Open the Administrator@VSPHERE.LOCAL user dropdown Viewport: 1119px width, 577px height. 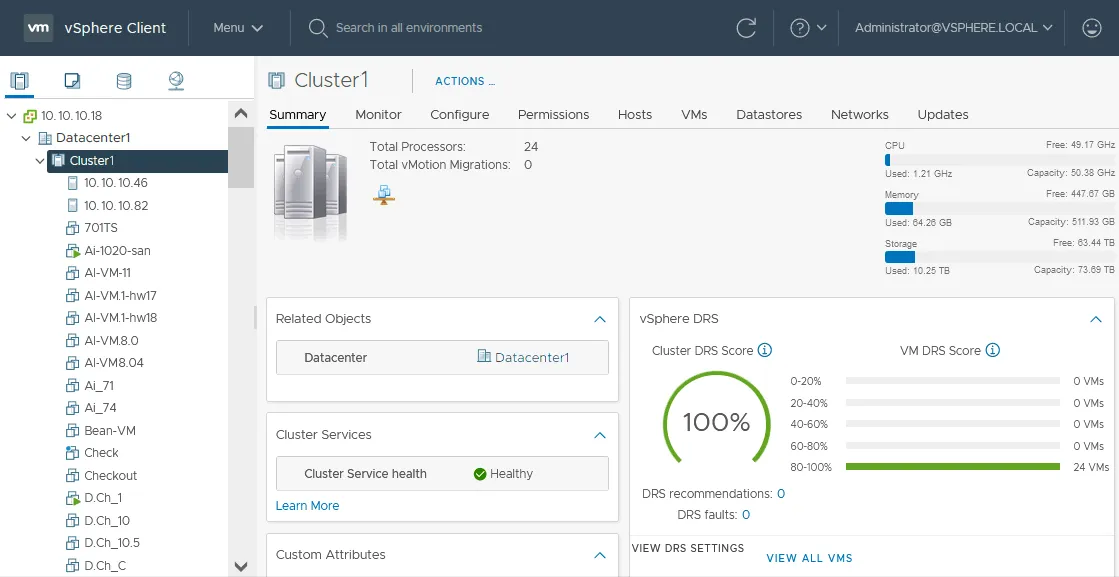(x=953, y=28)
